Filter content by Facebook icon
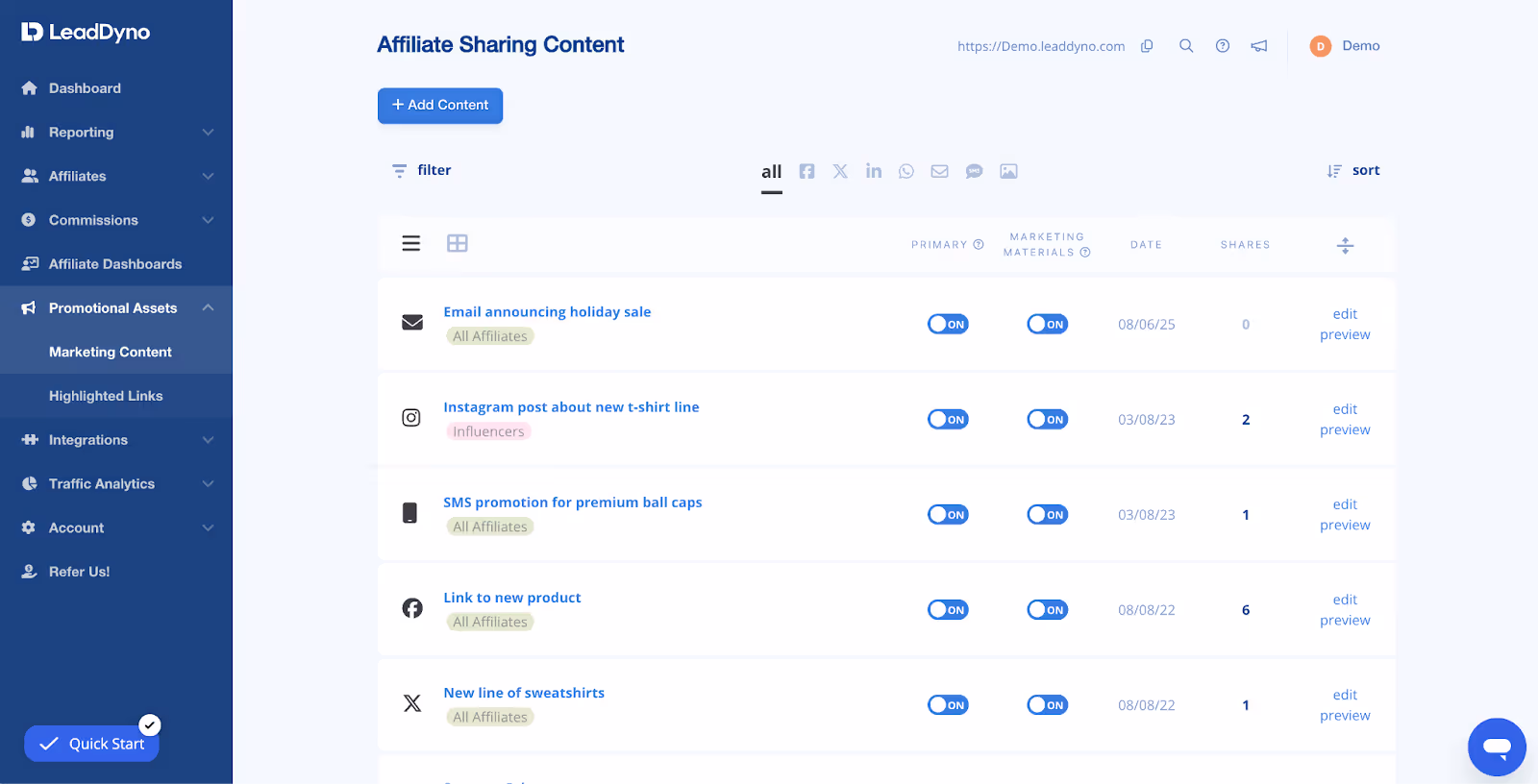Viewport: 1538px width, 784px height. pyautogui.click(x=807, y=171)
